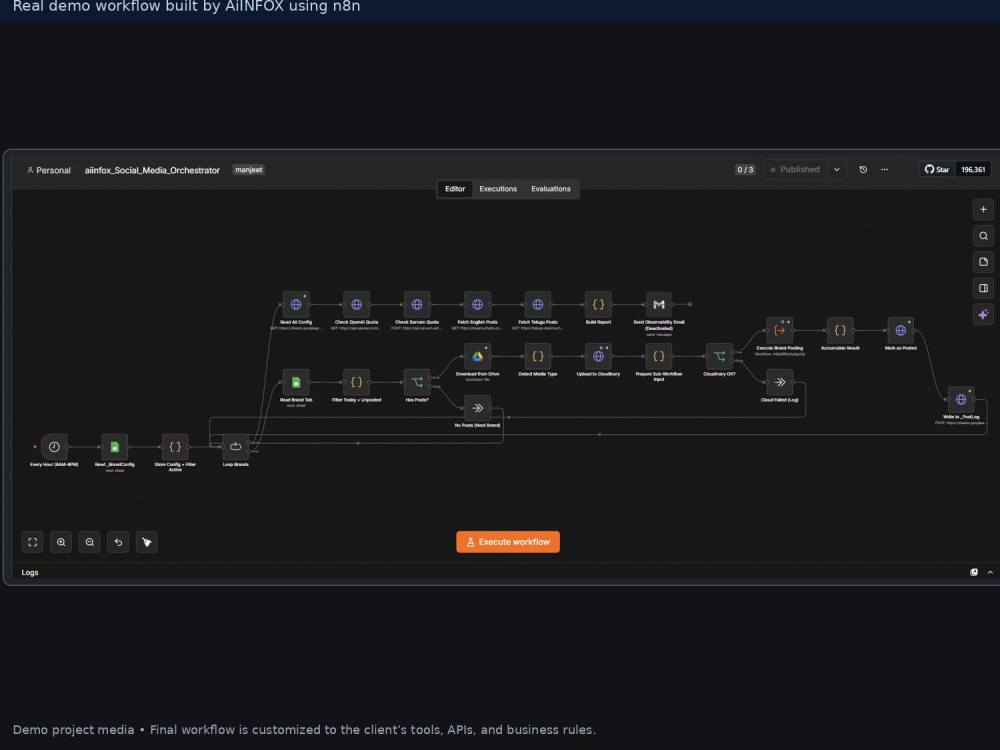Add a sticky note to canvas
1000x750 pixels.
coord(983,262)
